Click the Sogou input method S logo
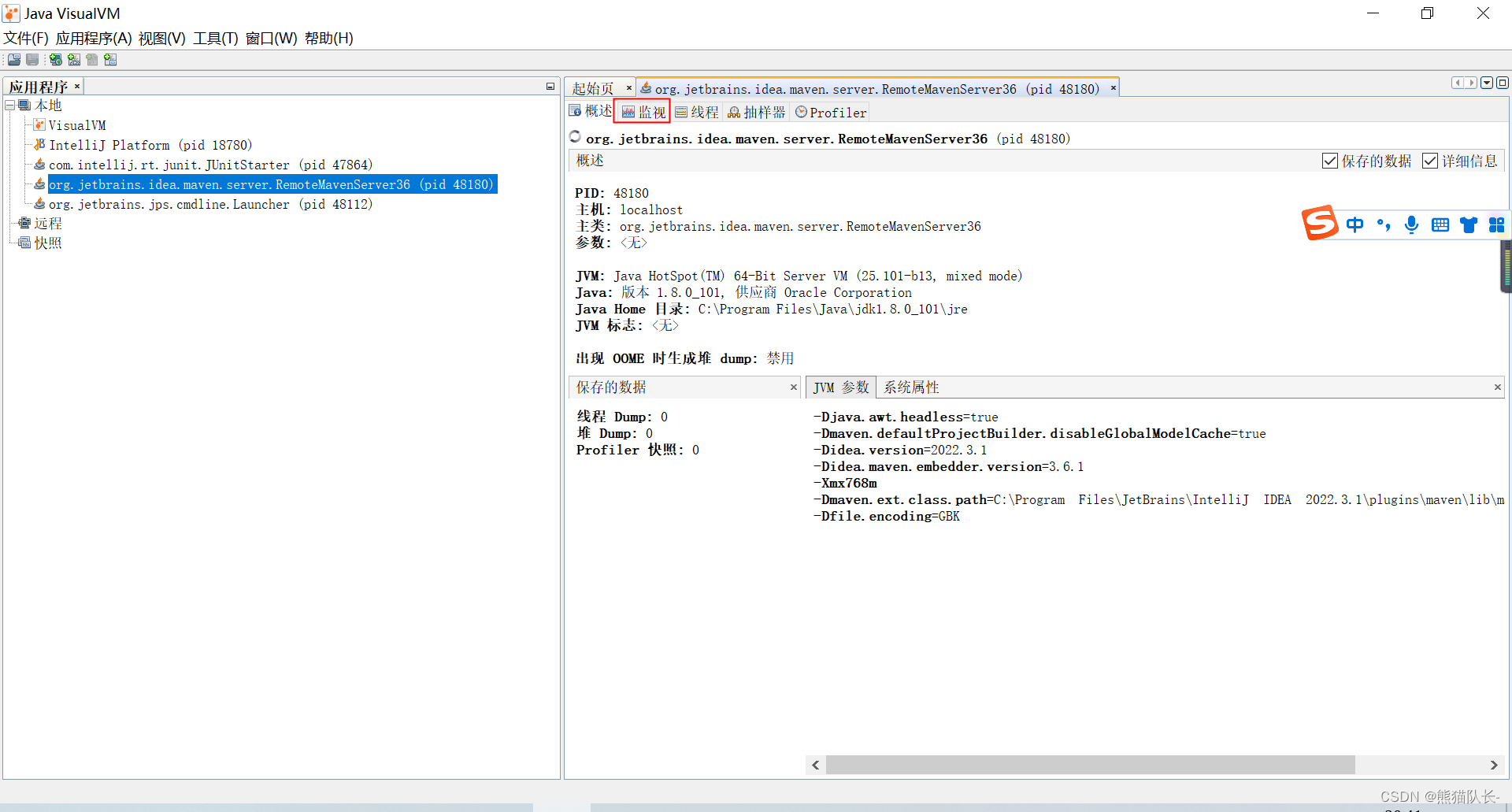1512x812 pixels. (1320, 223)
